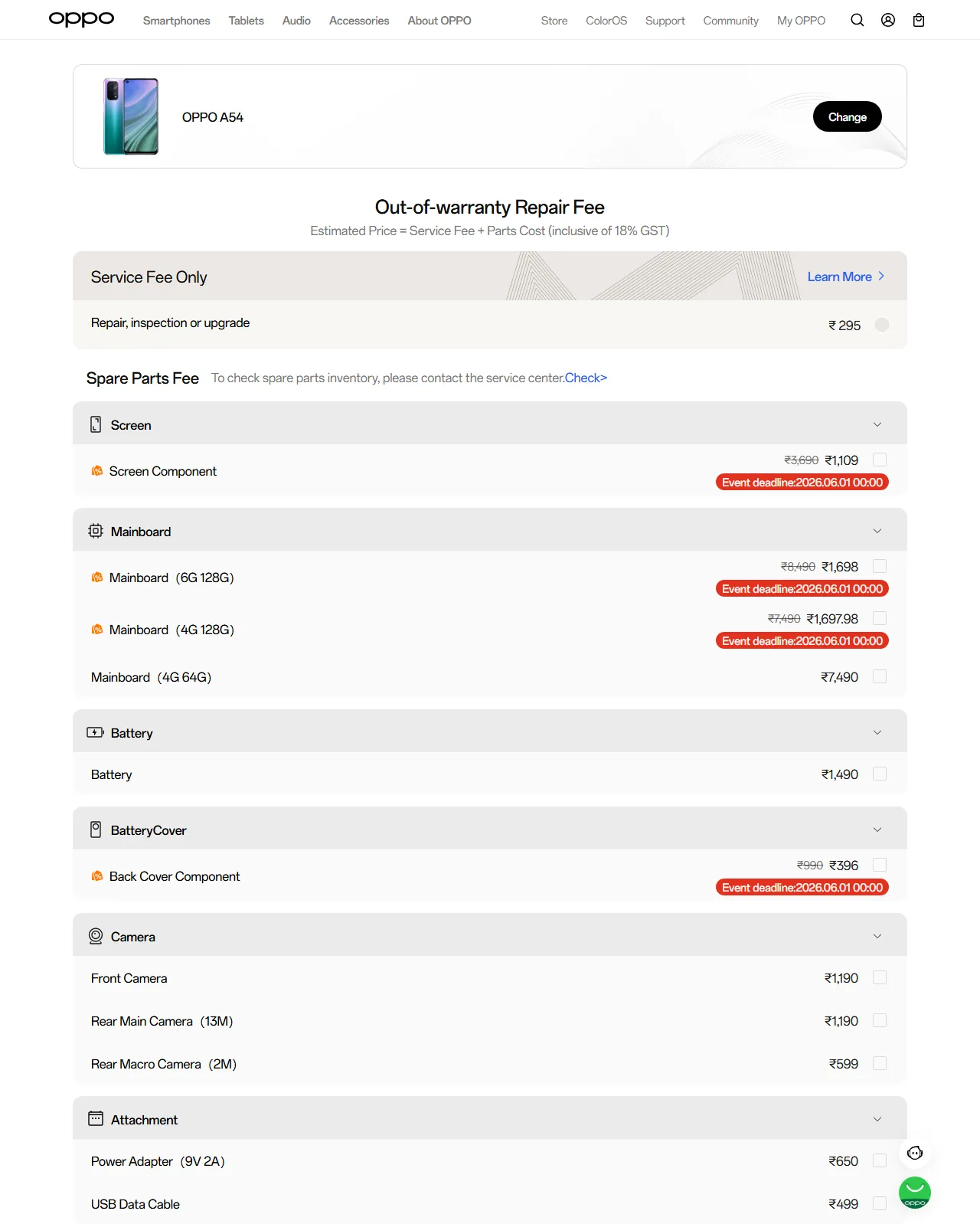The width and height of the screenshot is (980, 1224).
Task: Select the Rear Macro Camera (2M) checkbox
Action: (880, 1063)
